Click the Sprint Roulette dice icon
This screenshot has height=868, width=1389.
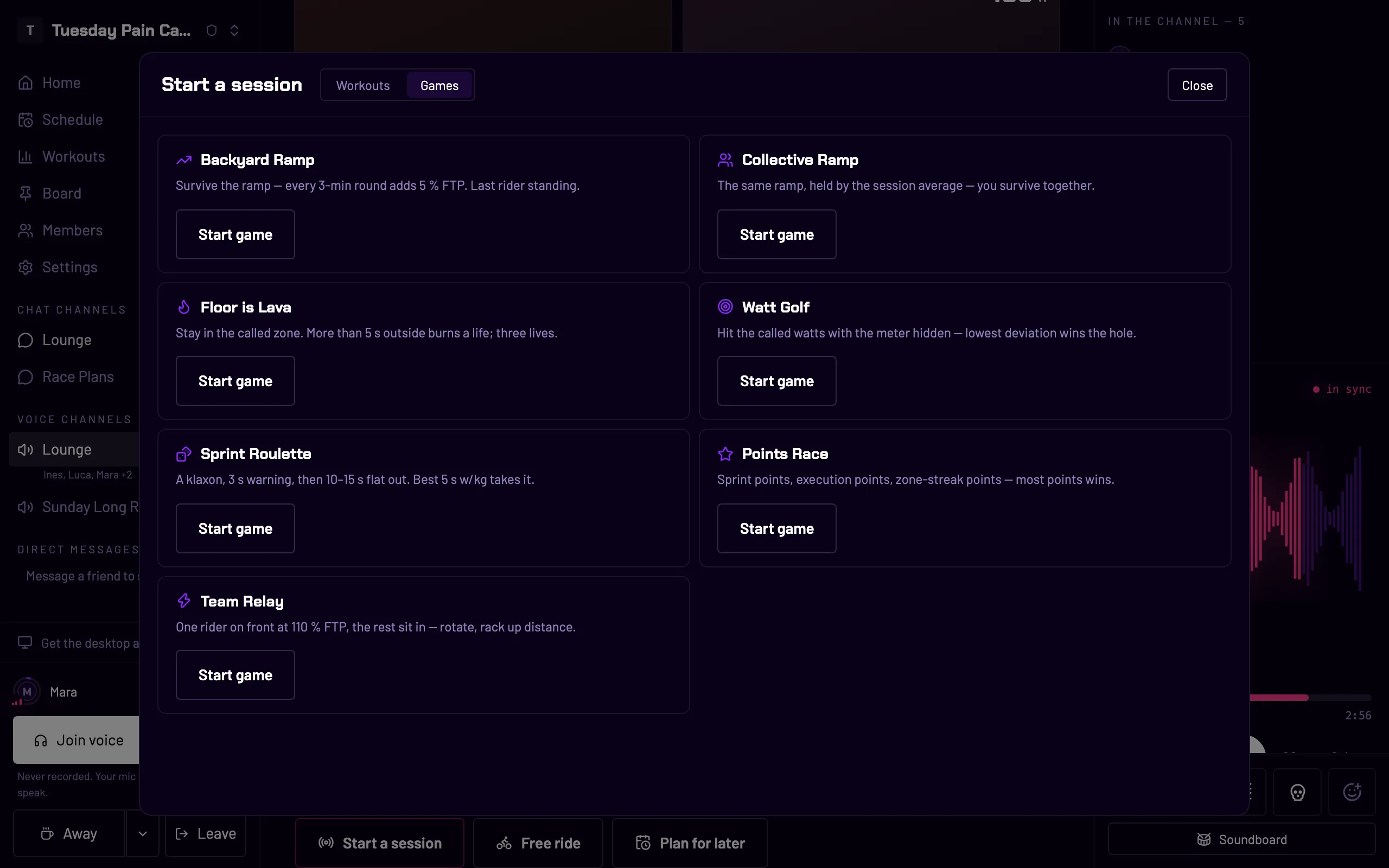click(184, 454)
